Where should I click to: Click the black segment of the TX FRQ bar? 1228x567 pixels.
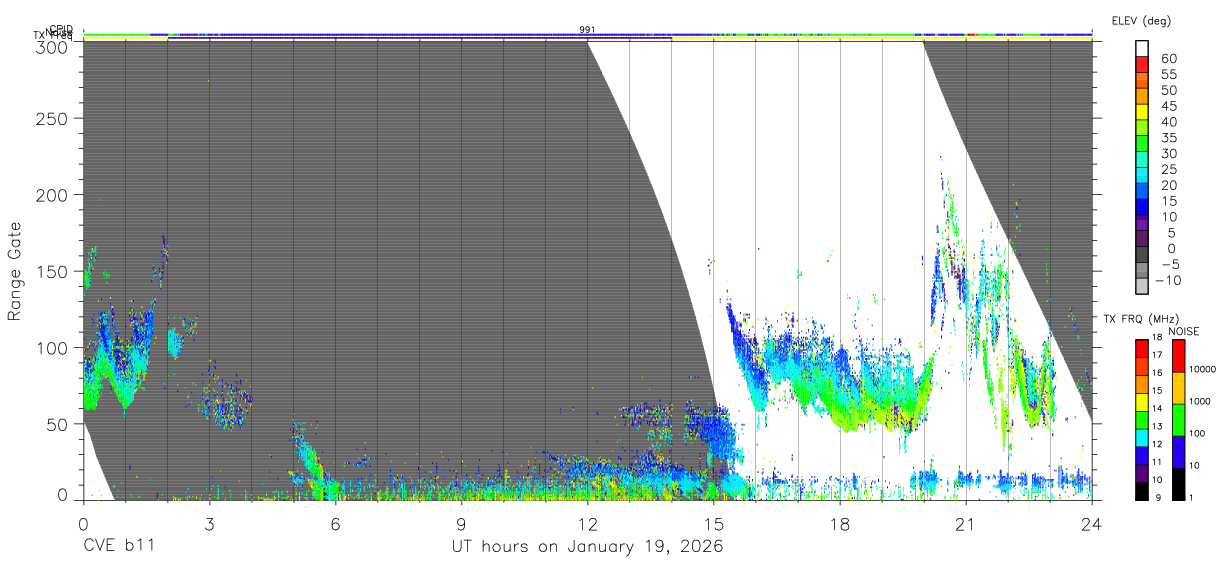click(x=1142, y=490)
